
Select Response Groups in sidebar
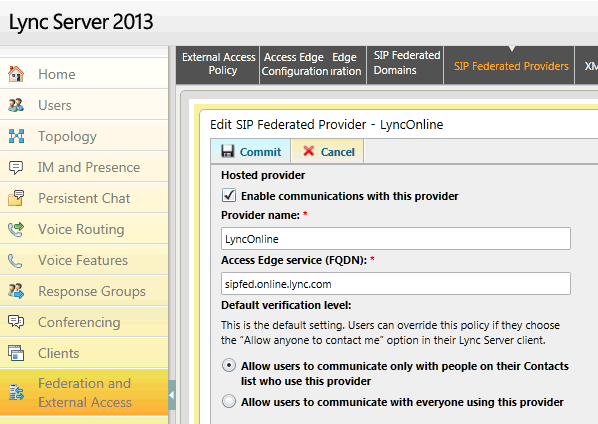(84, 291)
